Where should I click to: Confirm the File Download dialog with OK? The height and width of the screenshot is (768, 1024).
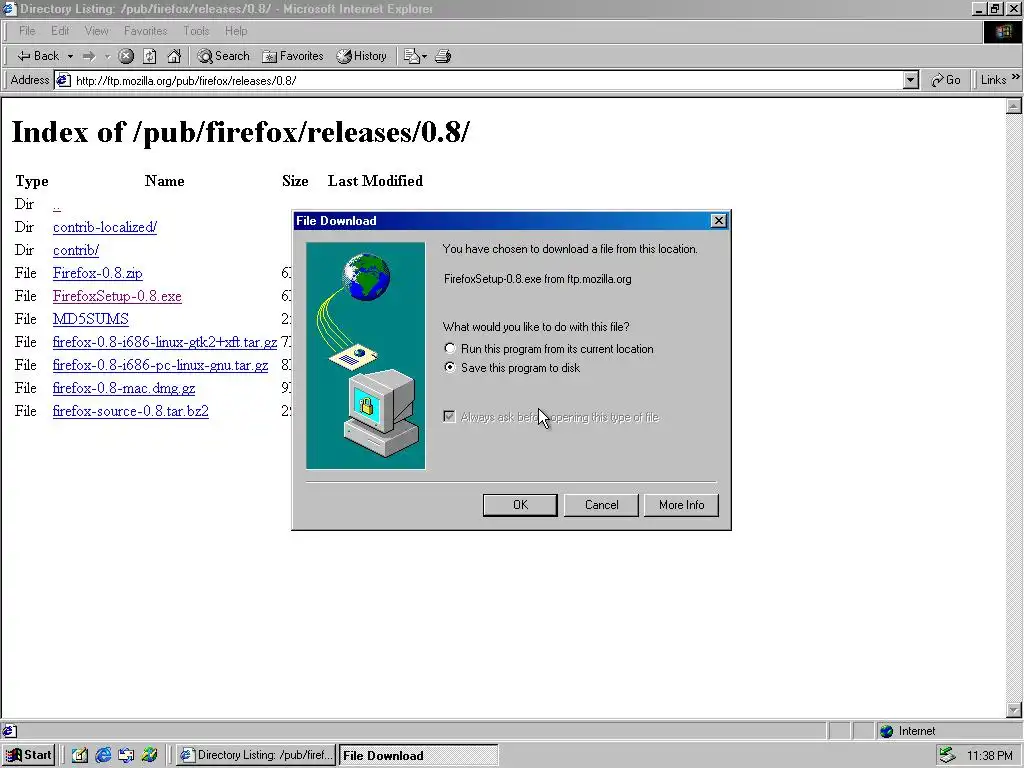520,505
